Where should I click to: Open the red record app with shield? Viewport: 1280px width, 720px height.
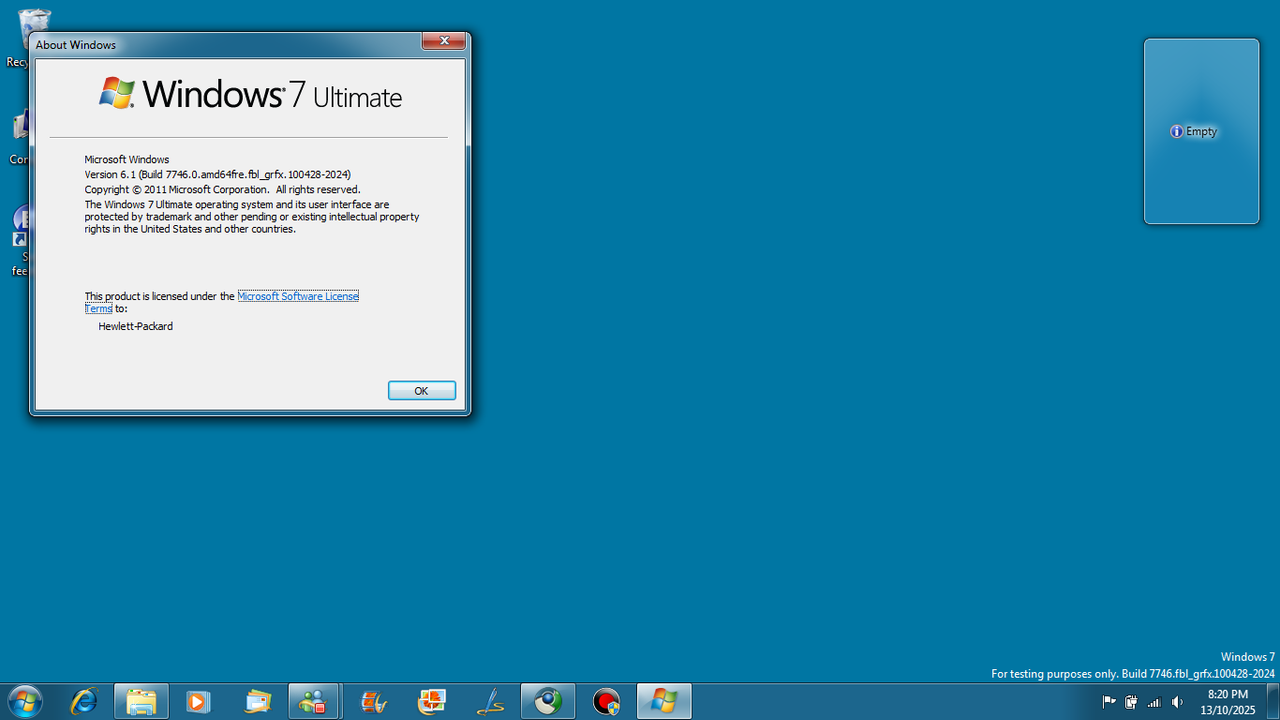click(606, 702)
